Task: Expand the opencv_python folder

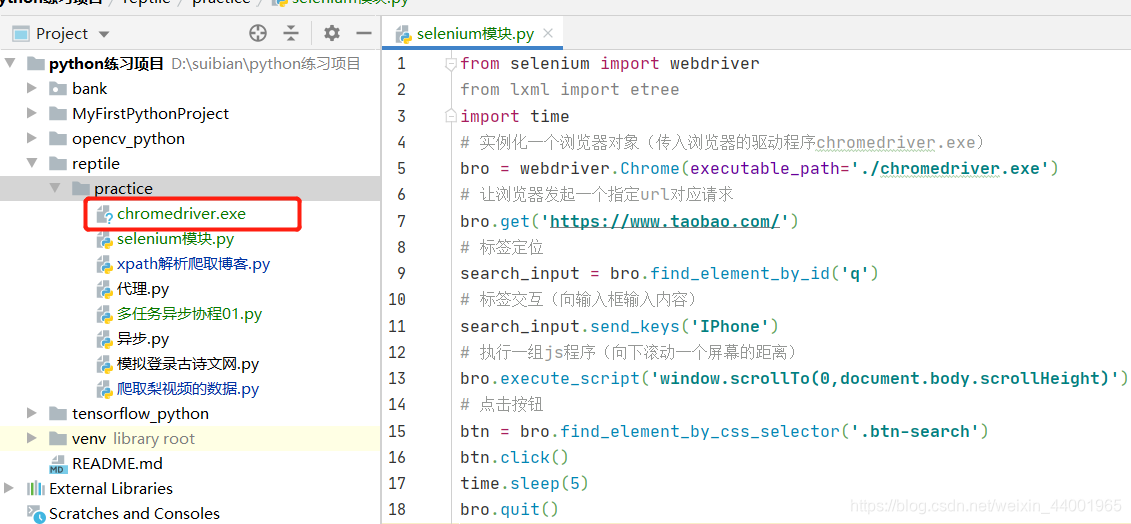Action: (x=32, y=139)
